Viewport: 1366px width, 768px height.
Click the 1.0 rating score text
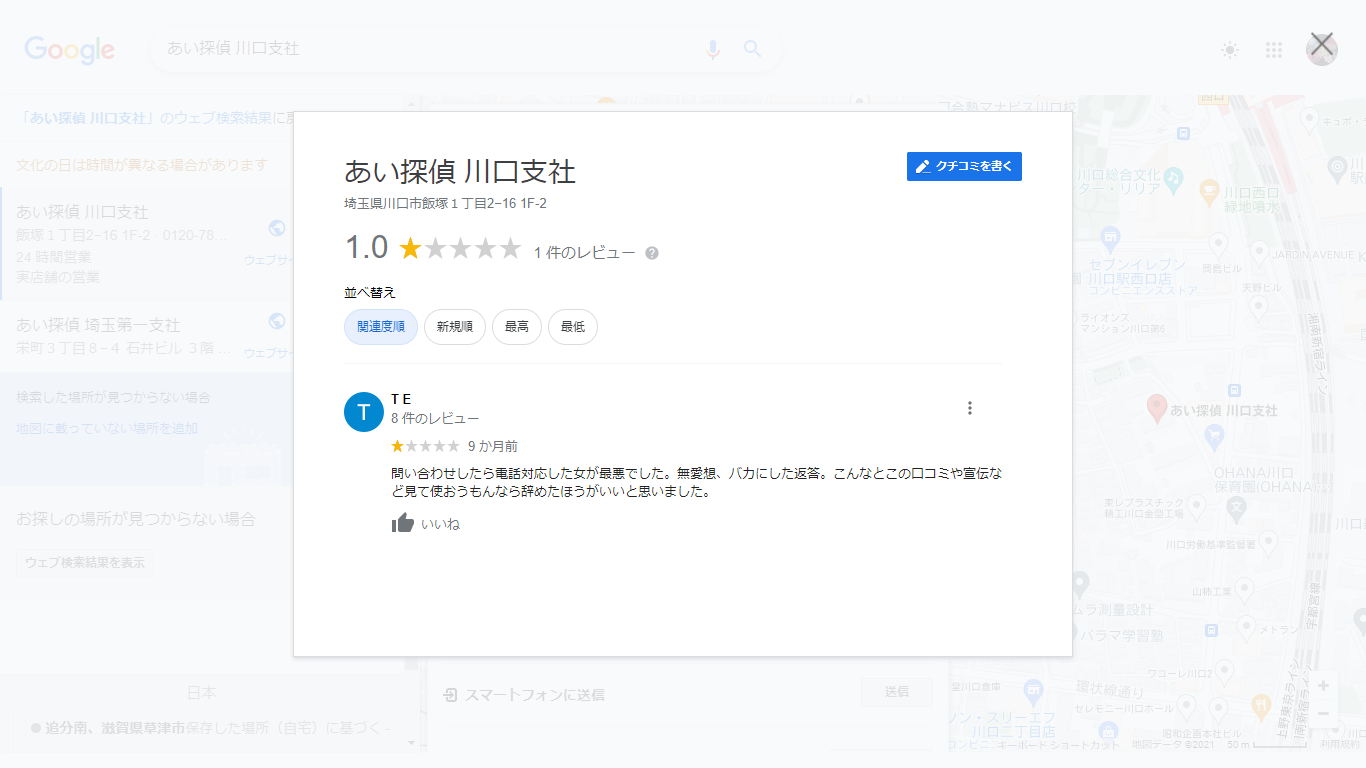[365, 248]
